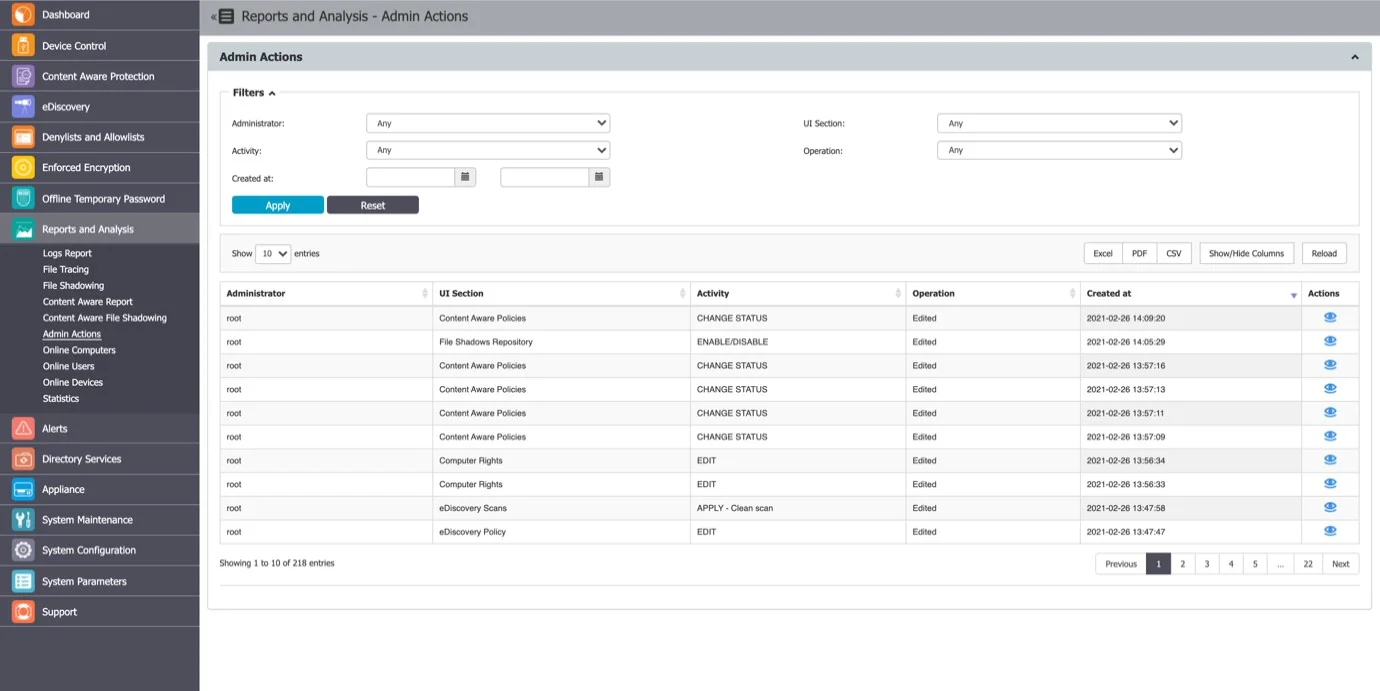Export table to Excel
The width and height of the screenshot is (1380, 691).
pyautogui.click(x=1103, y=253)
